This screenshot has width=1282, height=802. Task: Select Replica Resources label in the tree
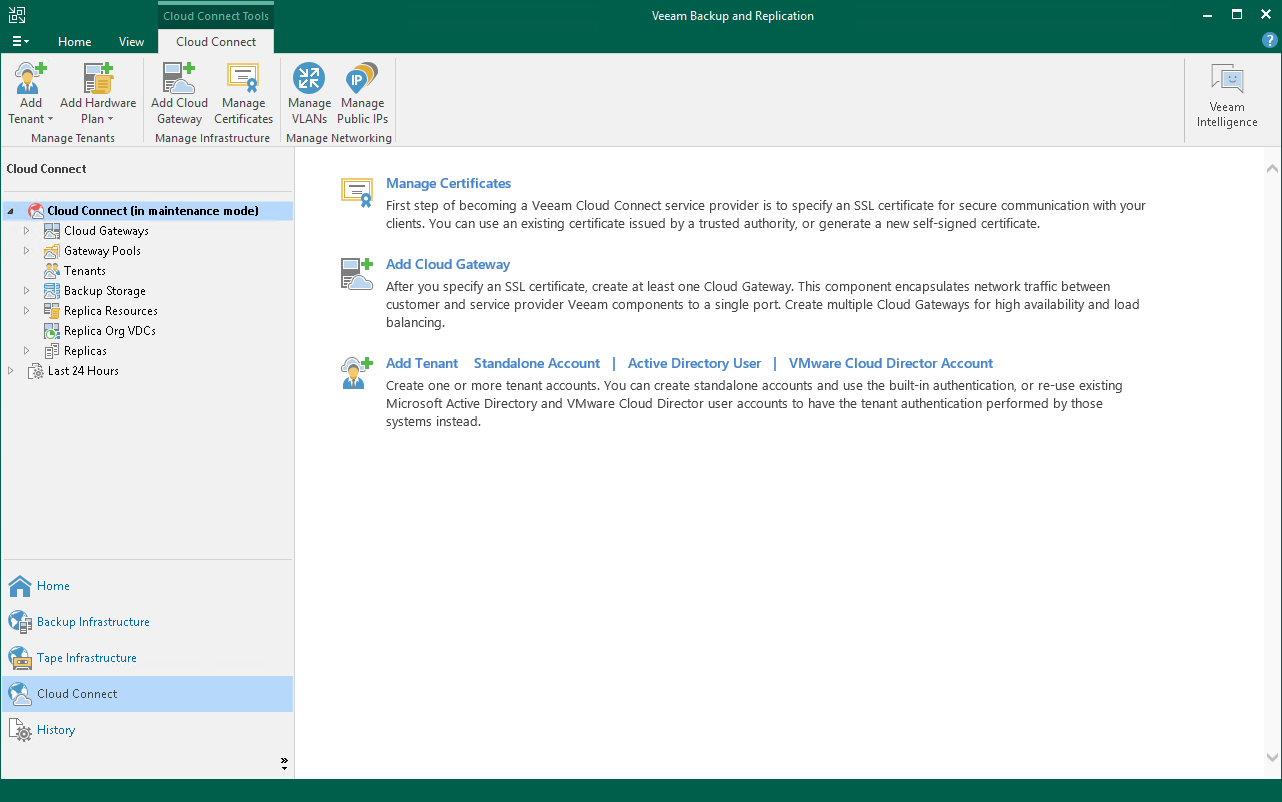pyautogui.click(x=111, y=311)
